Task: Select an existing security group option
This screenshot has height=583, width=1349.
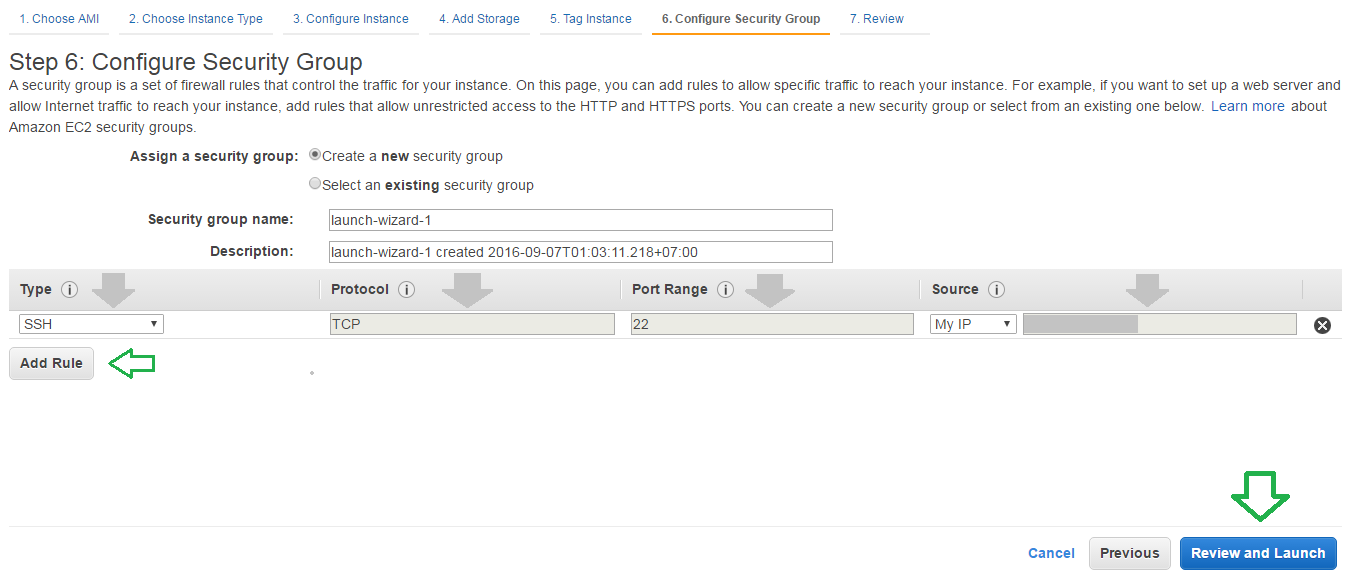Action: click(x=315, y=184)
